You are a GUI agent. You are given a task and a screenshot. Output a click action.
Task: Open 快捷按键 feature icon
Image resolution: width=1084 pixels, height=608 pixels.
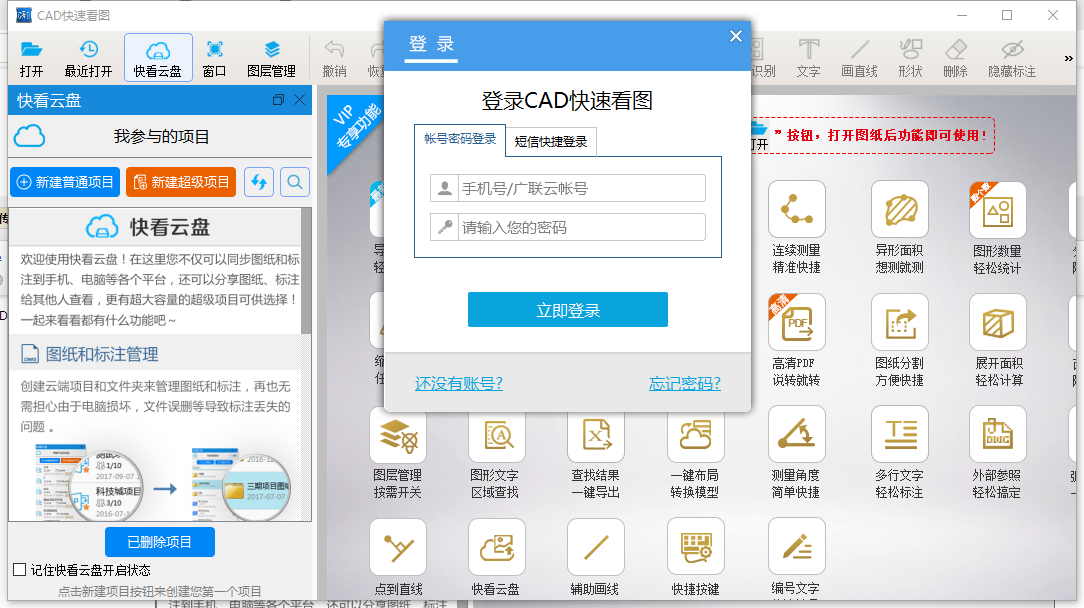pyautogui.click(x=695, y=547)
